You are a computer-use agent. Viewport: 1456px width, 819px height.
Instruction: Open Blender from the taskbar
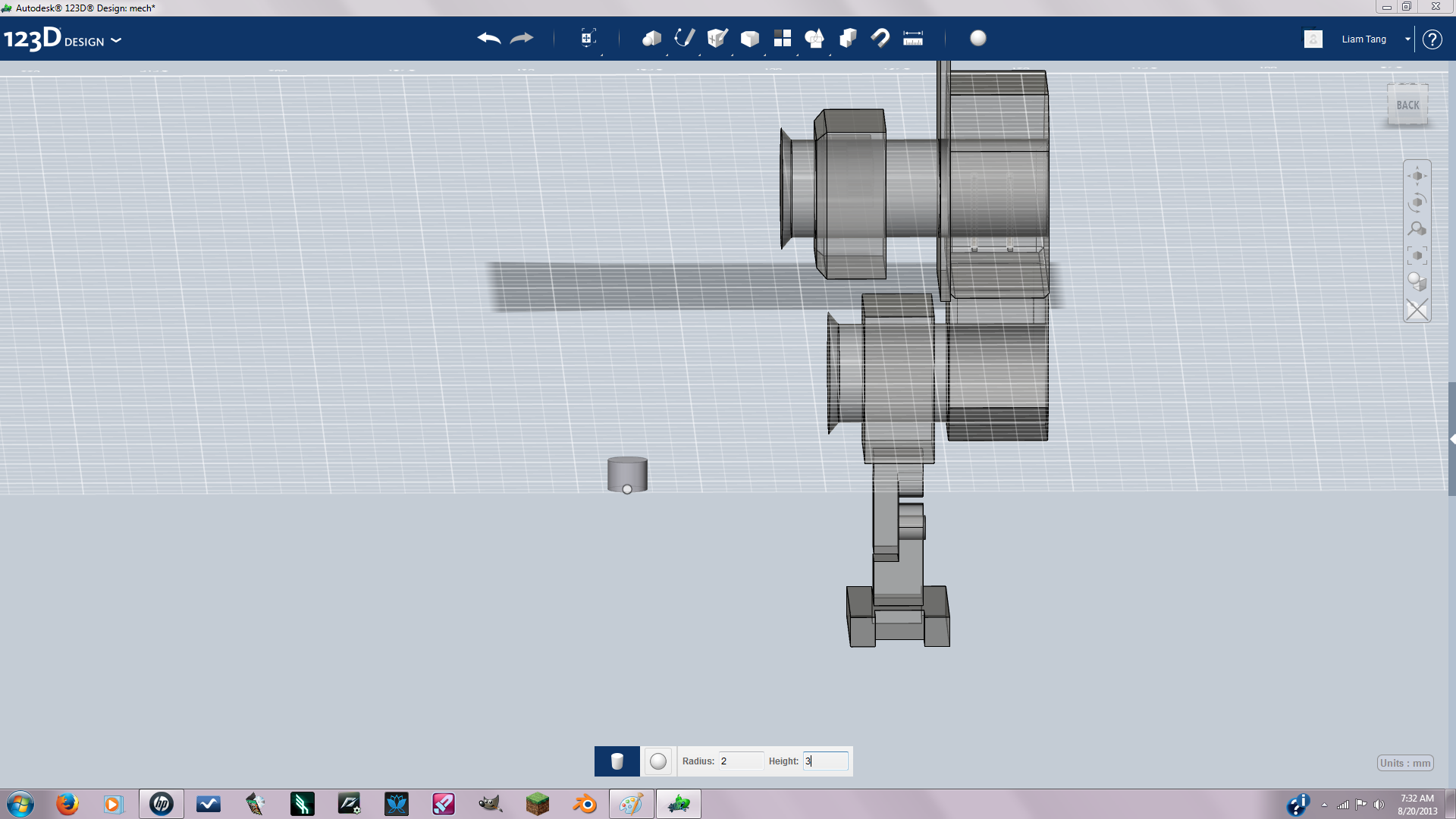pos(585,804)
